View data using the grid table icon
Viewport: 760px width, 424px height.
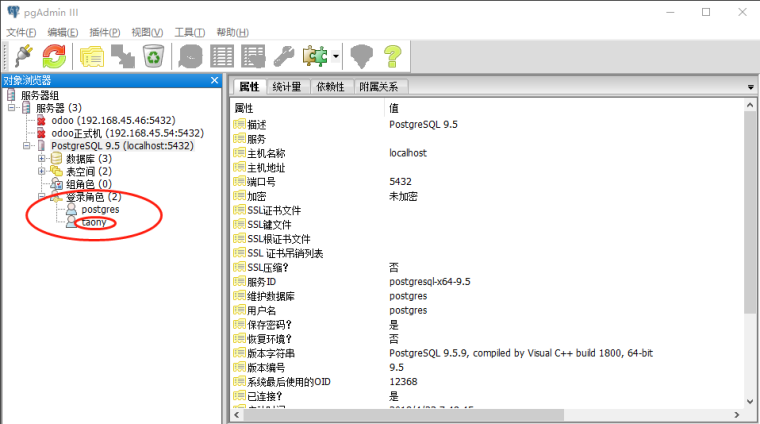(222, 56)
